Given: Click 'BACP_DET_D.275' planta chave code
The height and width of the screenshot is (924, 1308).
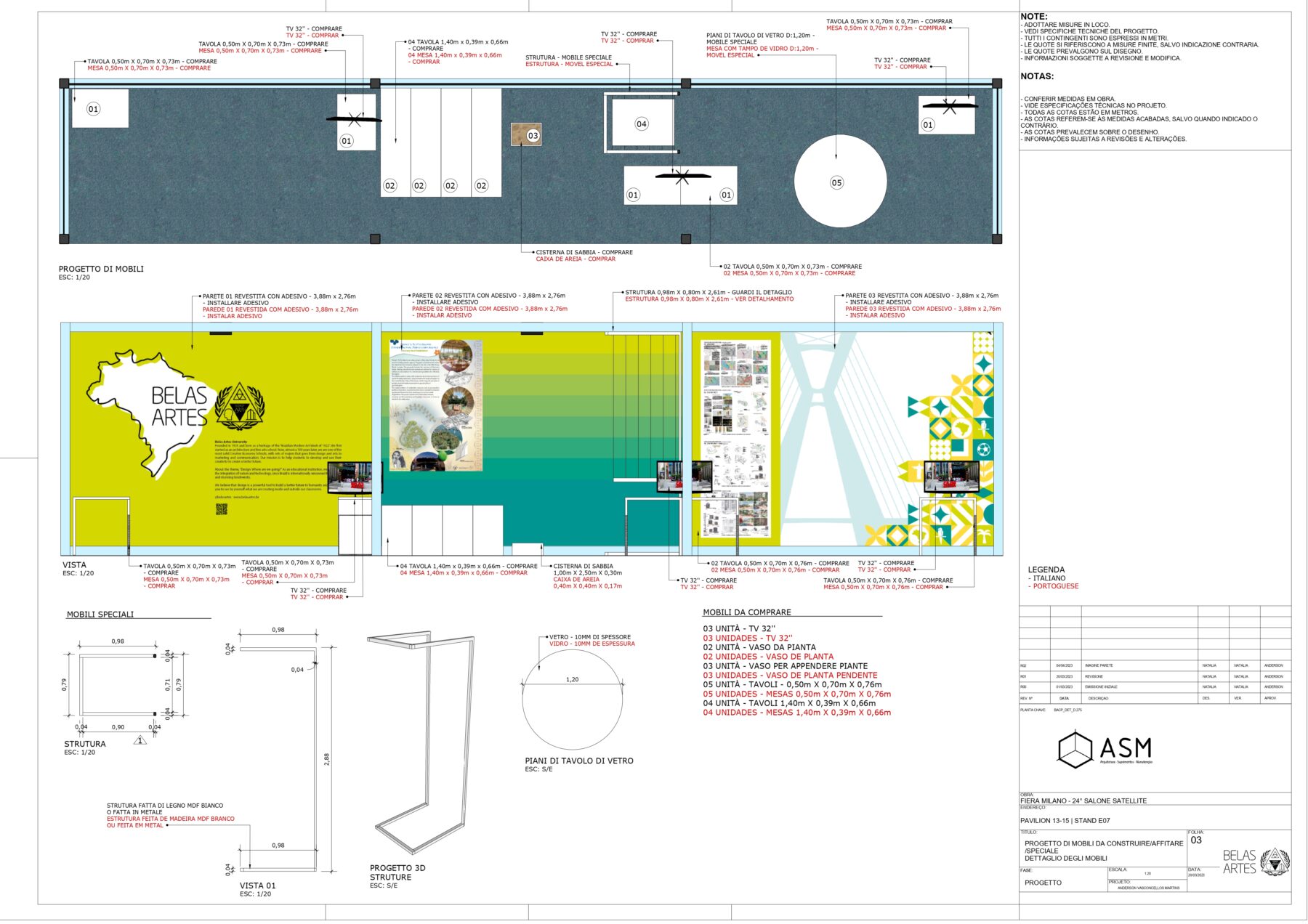Looking at the screenshot, I should pyautogui.click(x=1067, y=710).
